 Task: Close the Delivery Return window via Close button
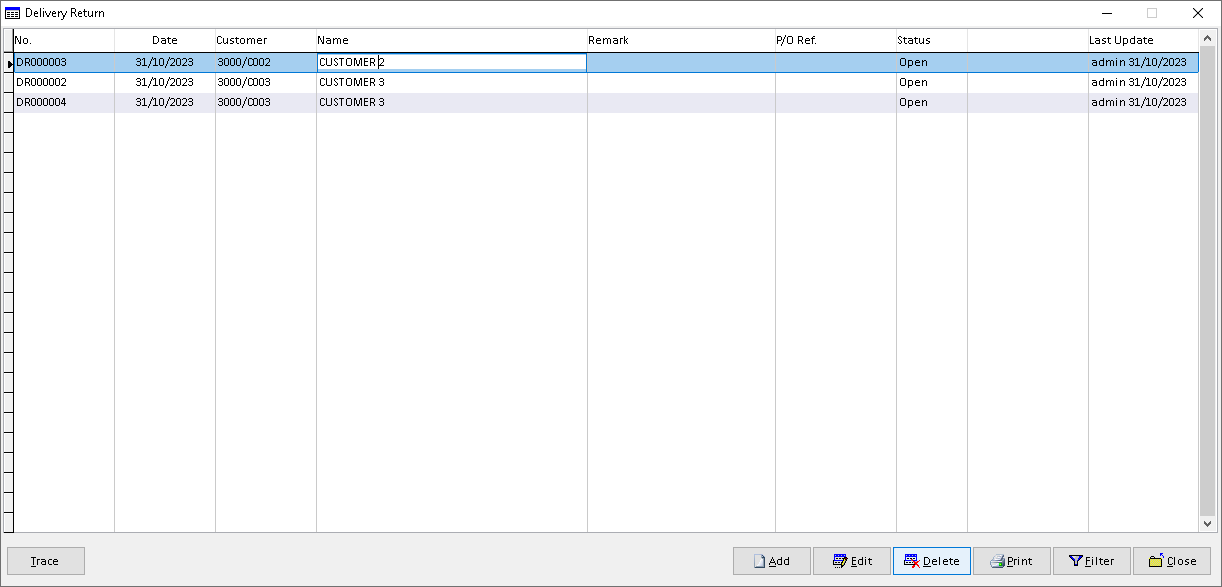[x=1171, y=561]
